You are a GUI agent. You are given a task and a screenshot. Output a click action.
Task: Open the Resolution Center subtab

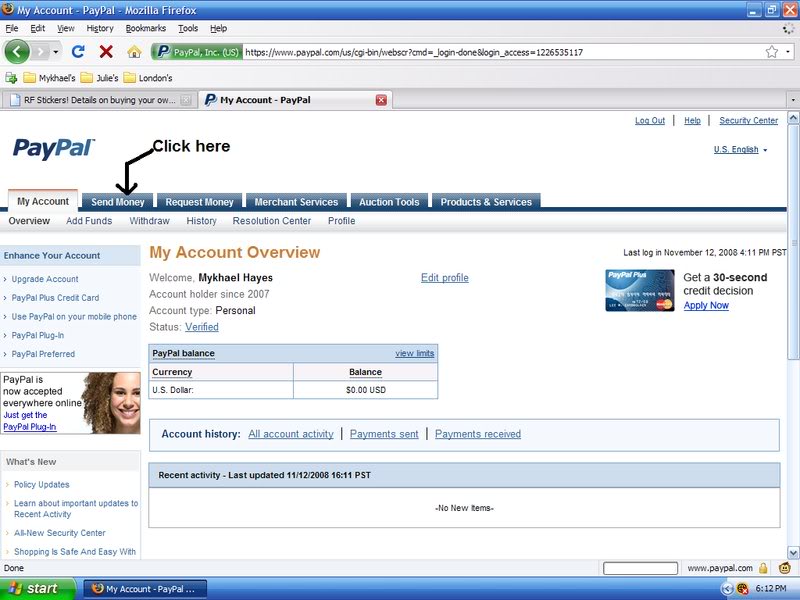[x=271, y=221]
